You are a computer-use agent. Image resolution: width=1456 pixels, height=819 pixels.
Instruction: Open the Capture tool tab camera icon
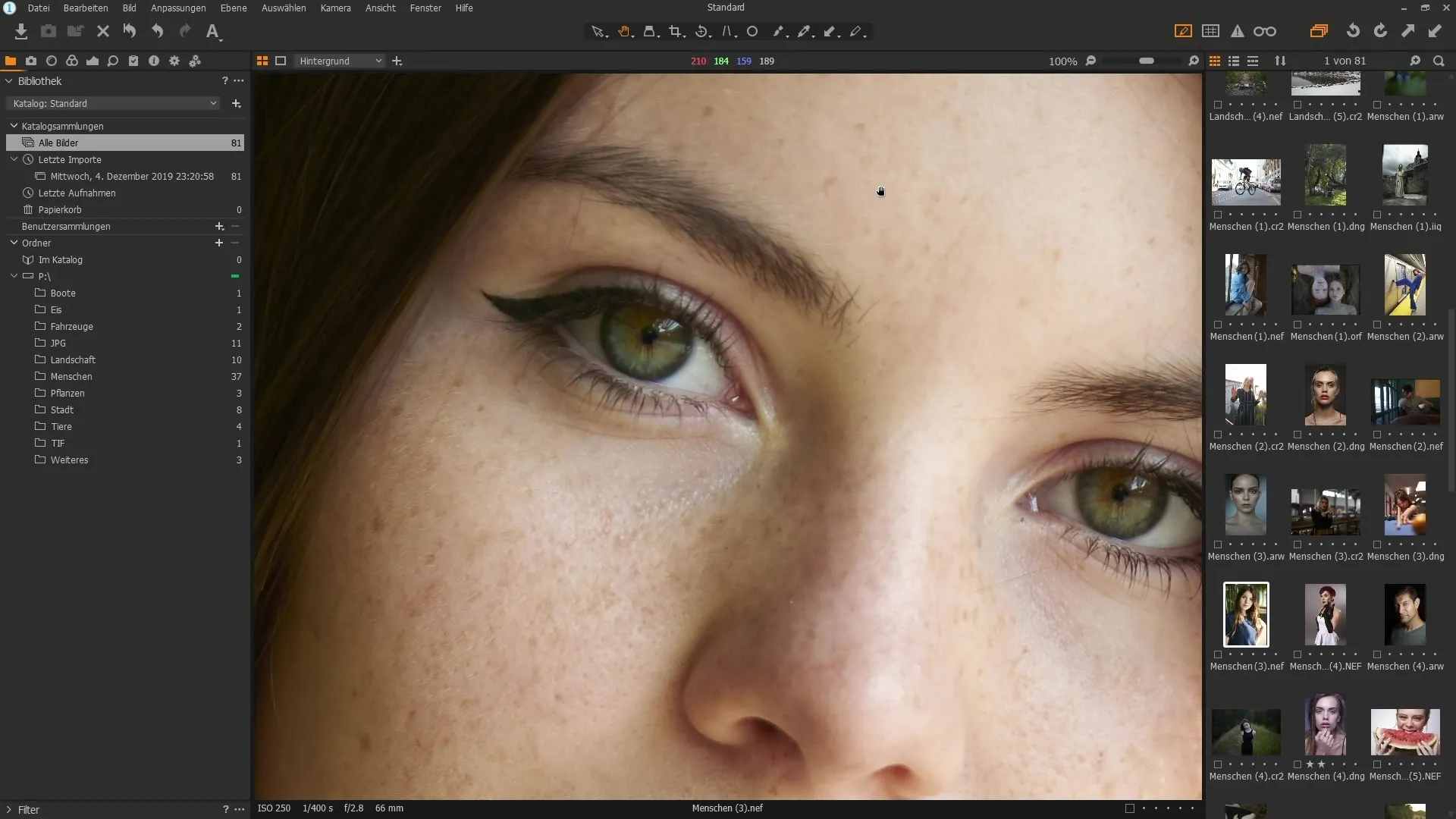[x=31, y=61]
